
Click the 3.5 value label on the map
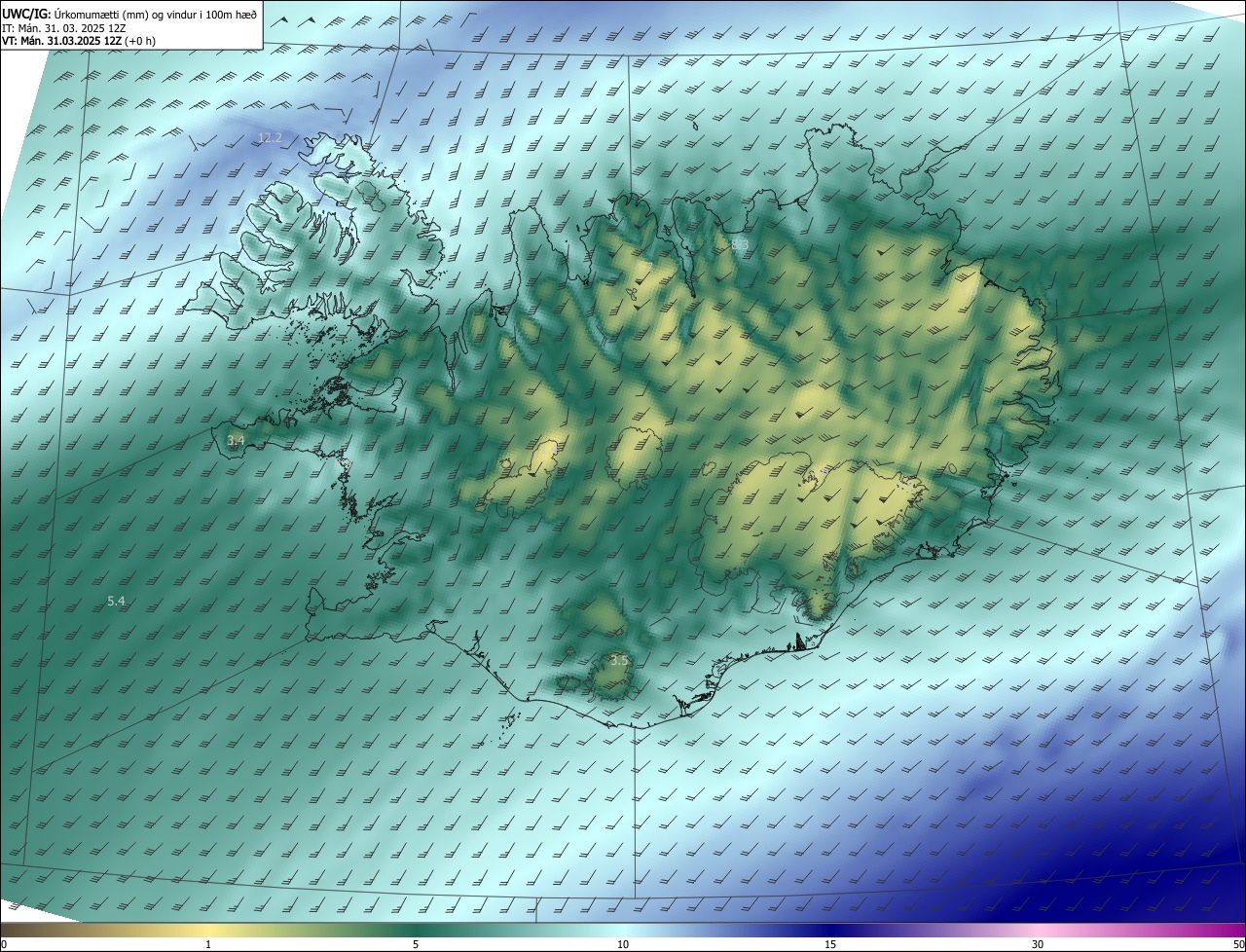click(619, 661)
